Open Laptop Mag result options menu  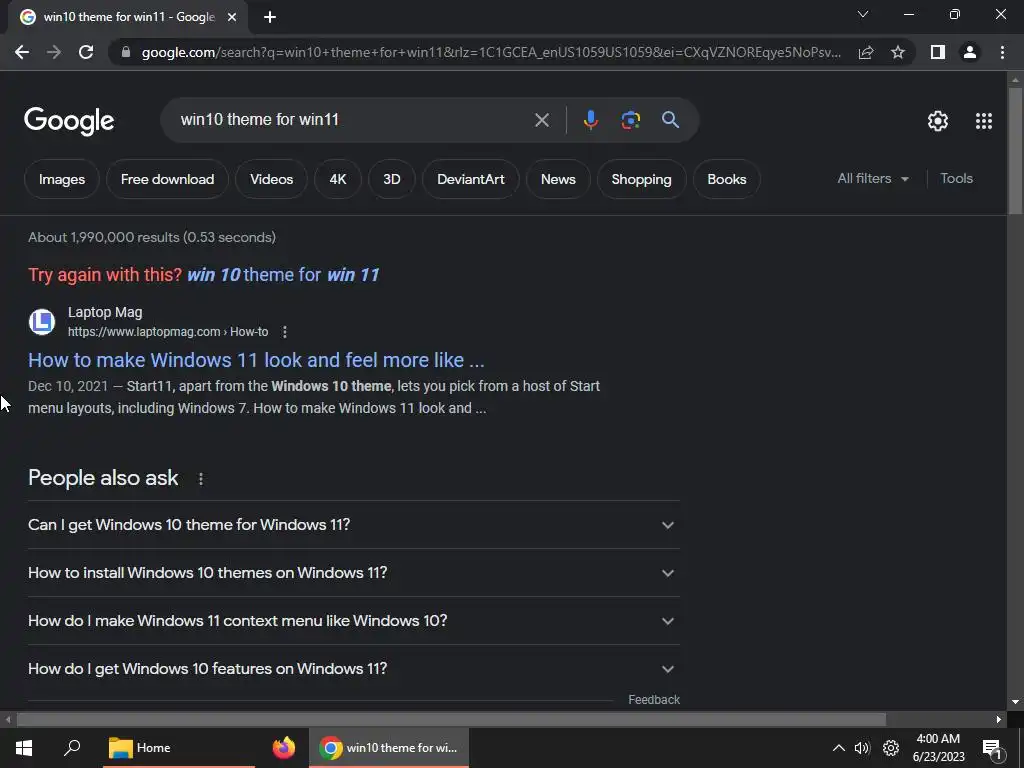pos(284,332)
